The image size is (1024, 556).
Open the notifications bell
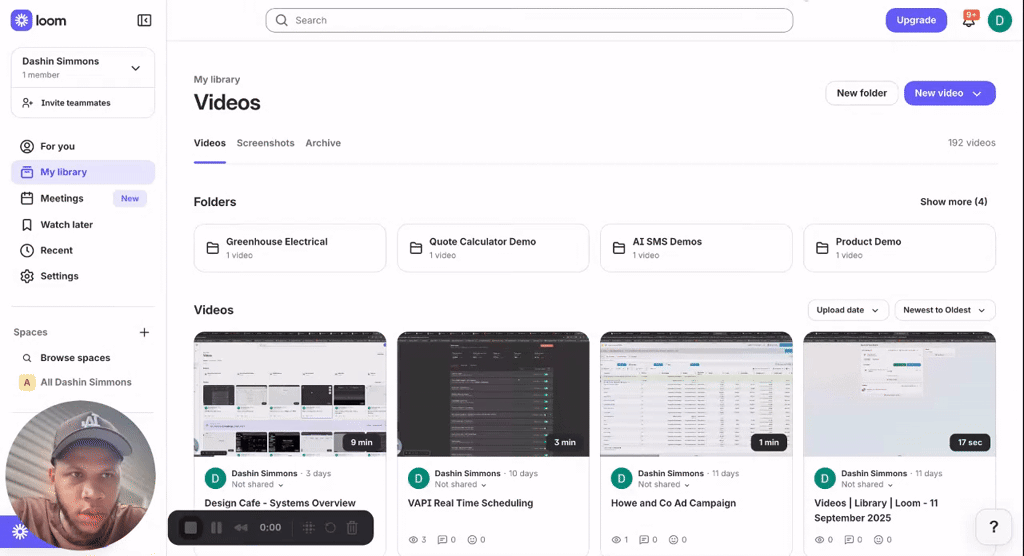pos(968,20)
